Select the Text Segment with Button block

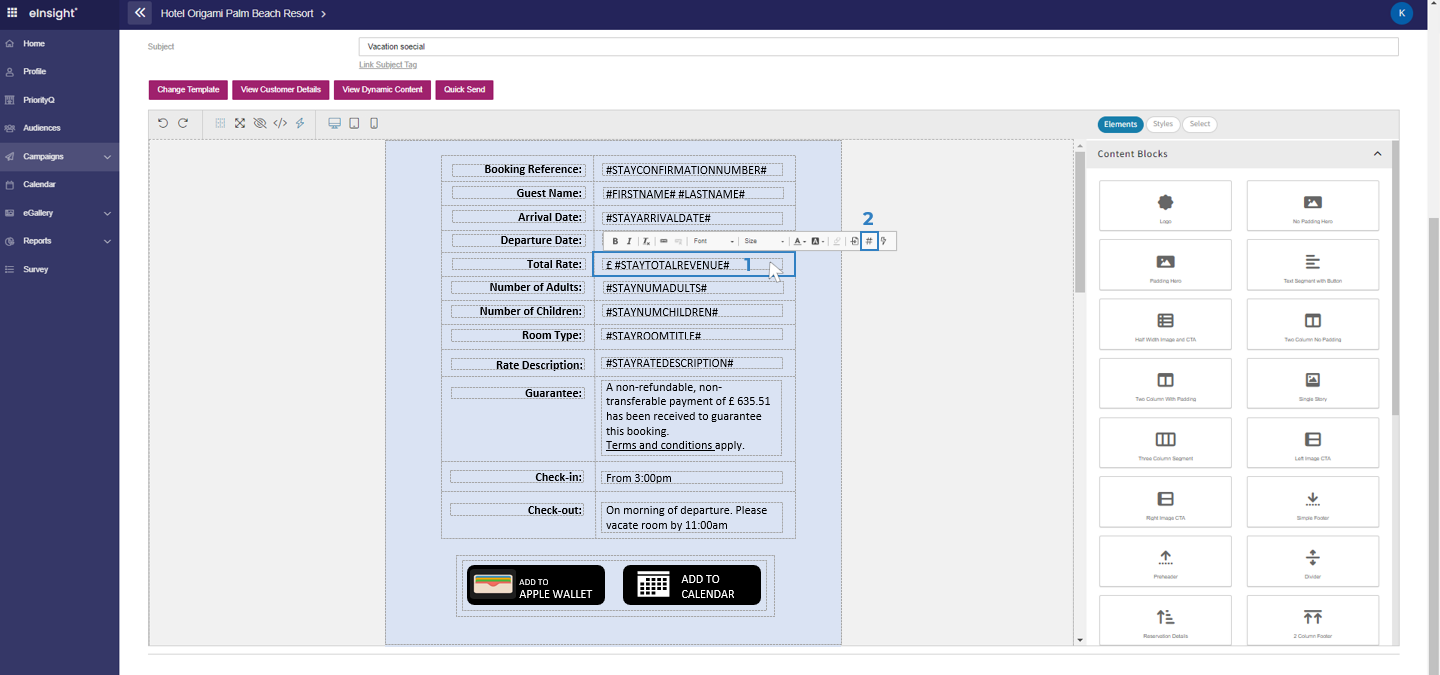(x=1313, y=265)
